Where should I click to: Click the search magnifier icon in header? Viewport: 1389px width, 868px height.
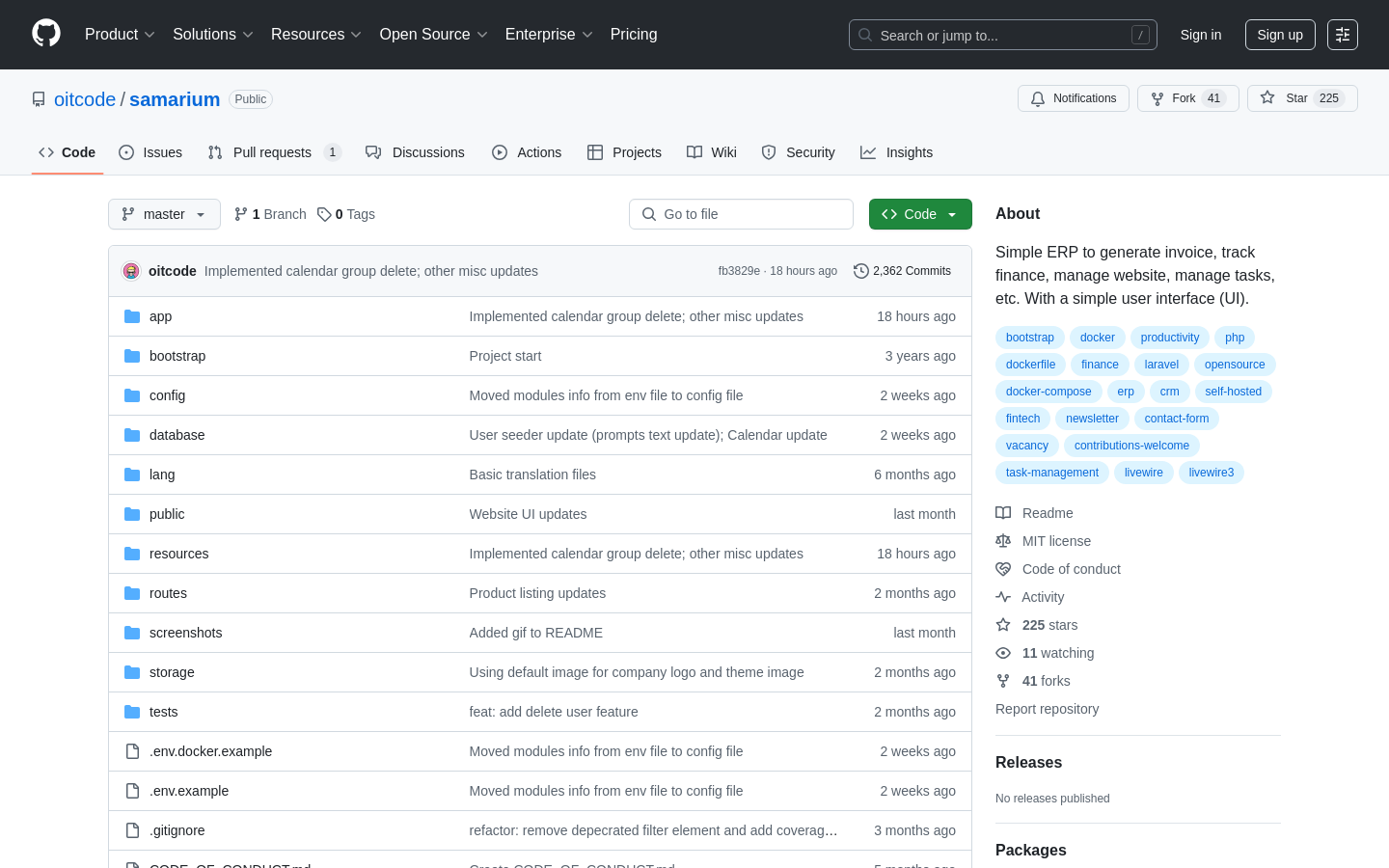tap(865, 35)
